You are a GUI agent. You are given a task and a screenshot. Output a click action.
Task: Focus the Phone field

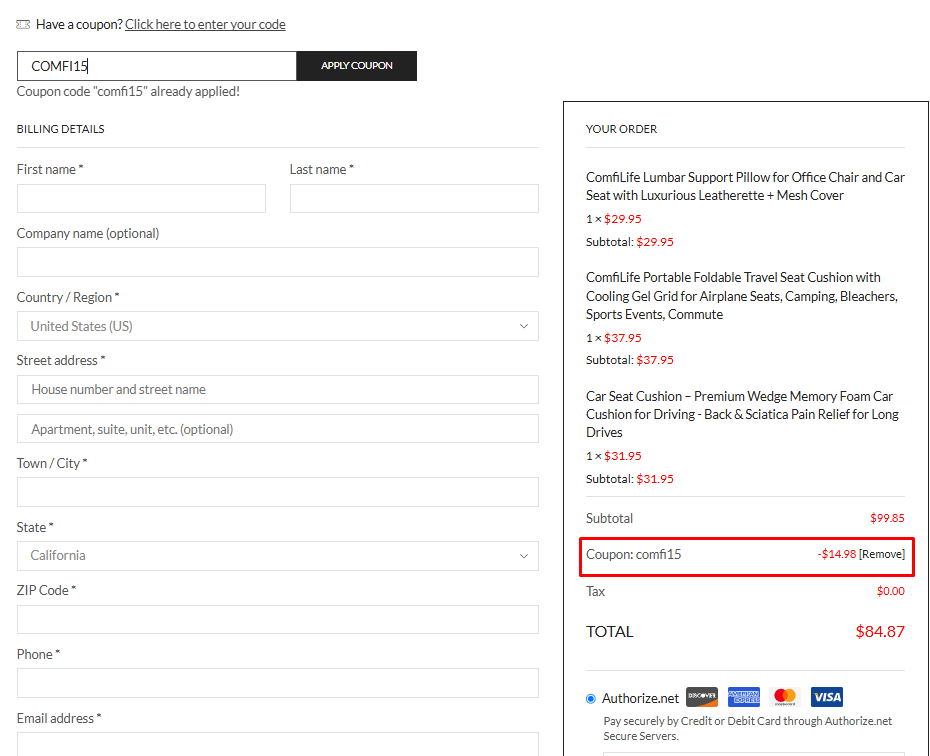click(278, 683)
